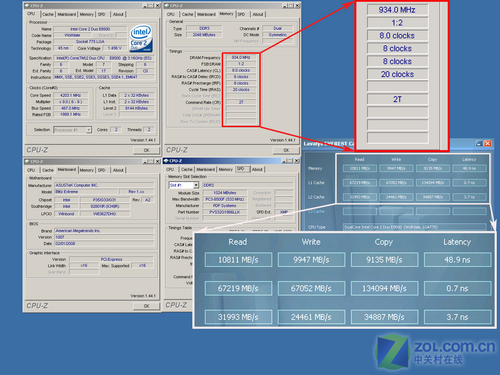Image resolution: width=500 pixels, height=375 pixels.
Task: Click the BIOS Date field '02/01/2008'
Action: (104, 244)
